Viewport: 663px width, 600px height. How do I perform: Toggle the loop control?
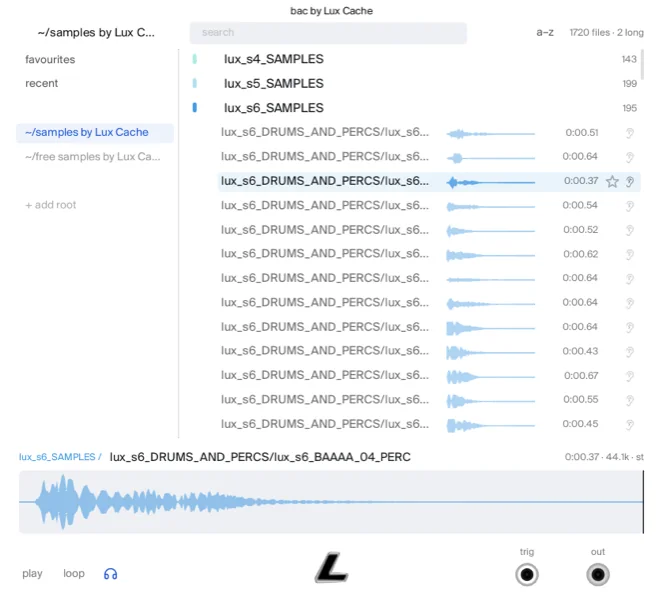pyautogui.click(x=74, y=573)
